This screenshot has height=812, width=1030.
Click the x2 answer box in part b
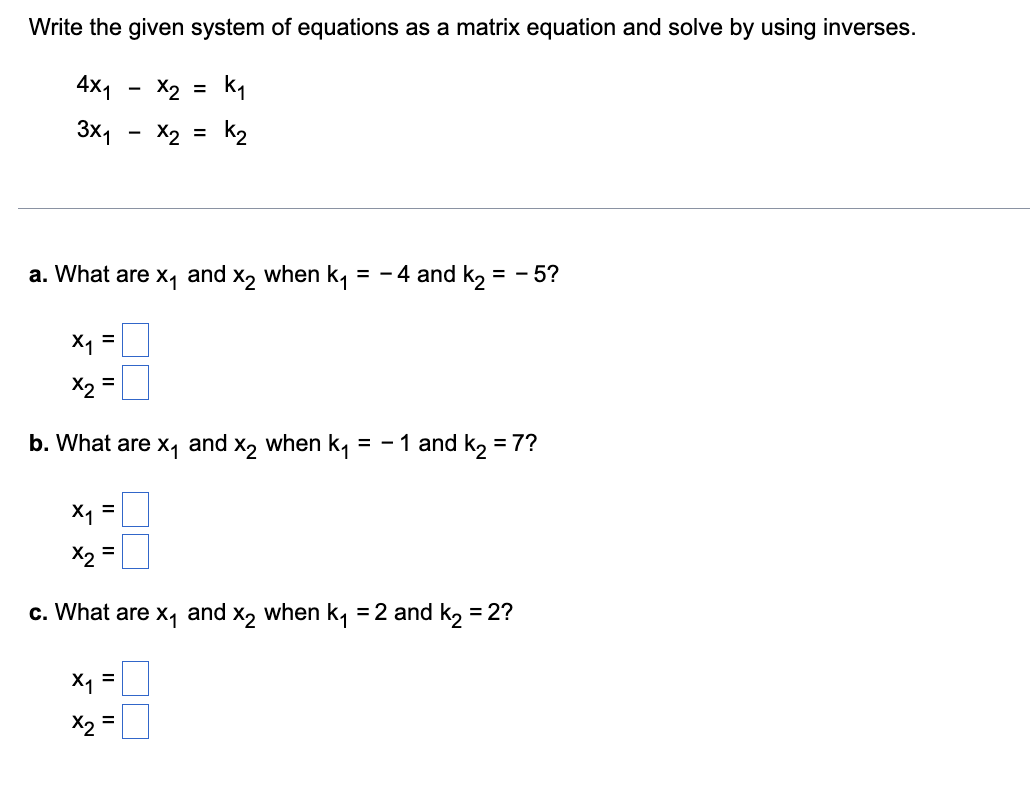click(x=137, y=551)
